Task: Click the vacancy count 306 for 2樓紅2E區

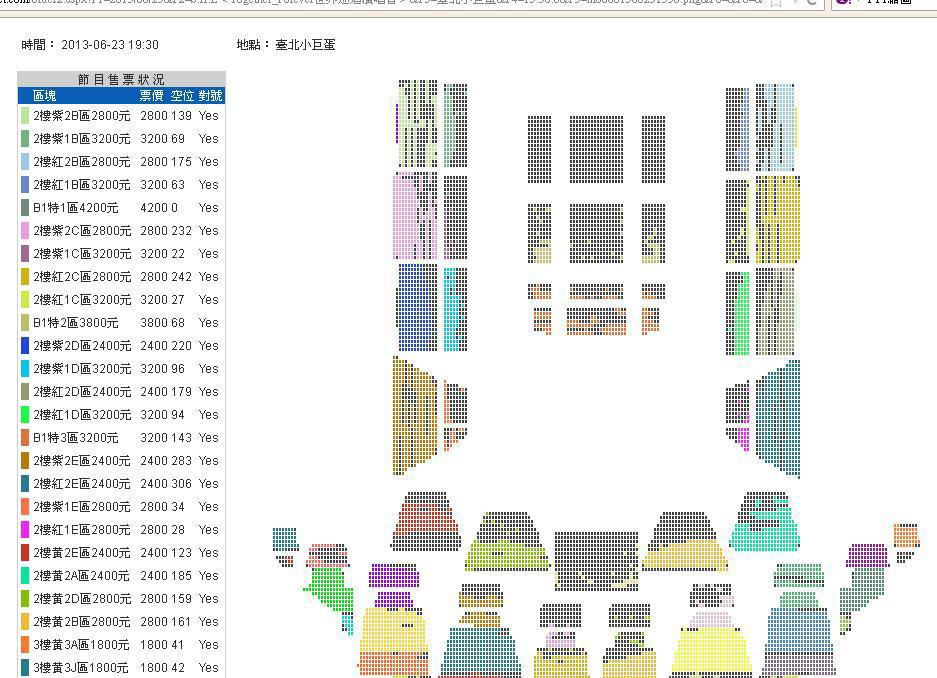Action: click(x=181, y=483)
